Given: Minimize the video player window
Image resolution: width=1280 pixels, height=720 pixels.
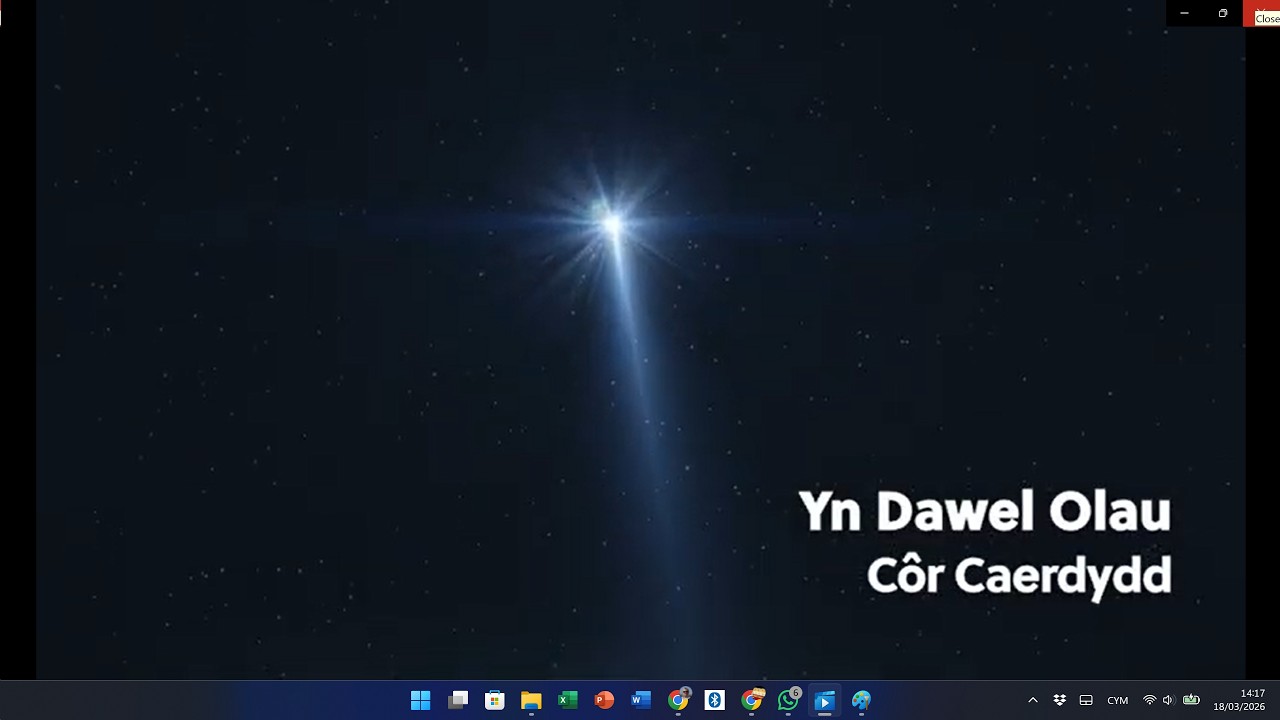Looking at the screenshot, I should pos(1184,13).
